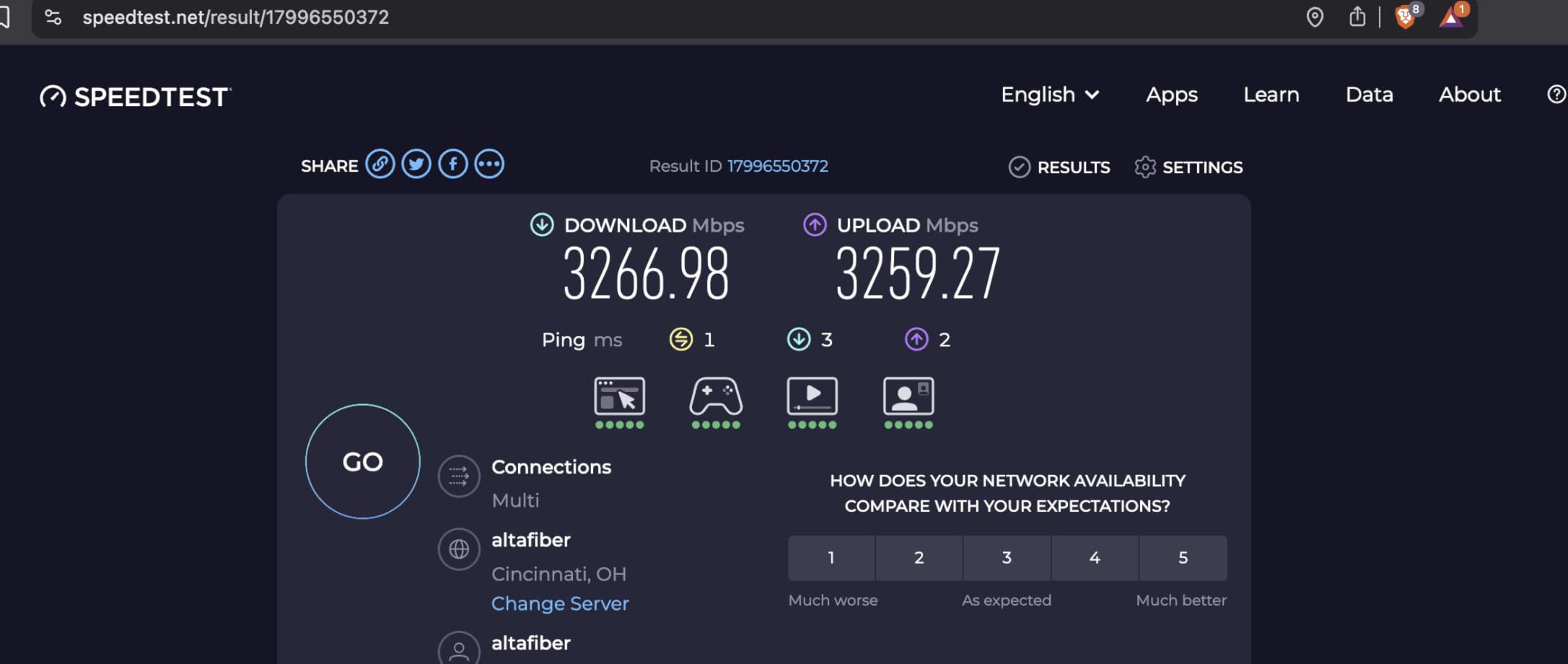Click the download arrow icon beside DOWNLOAD

[x=542, y=224]
